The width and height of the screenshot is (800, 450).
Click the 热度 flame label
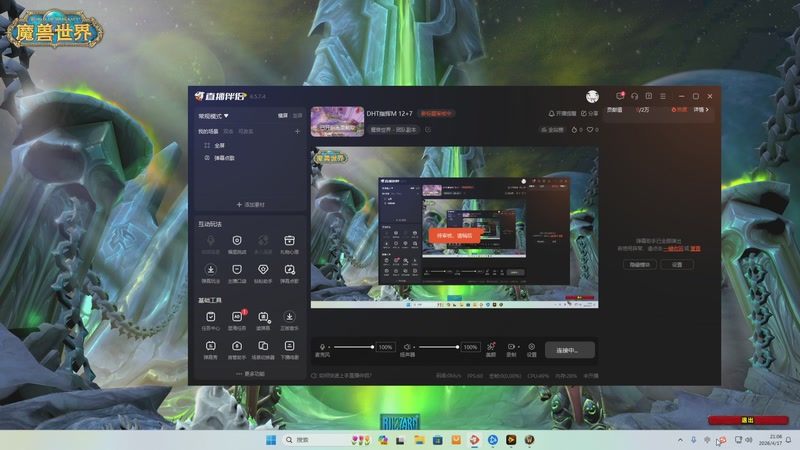679,110
